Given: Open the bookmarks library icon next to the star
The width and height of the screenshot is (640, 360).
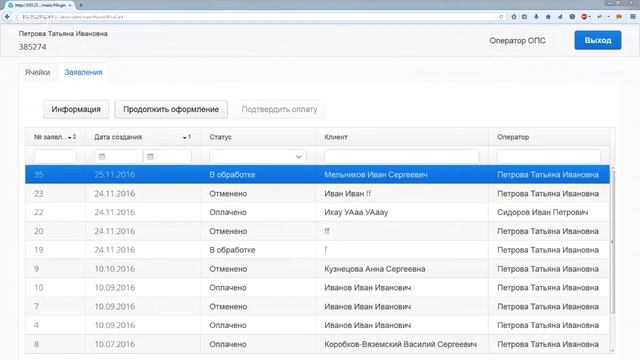Looking at the screenshot, I should pyautogui.click(x=524, y=17).
